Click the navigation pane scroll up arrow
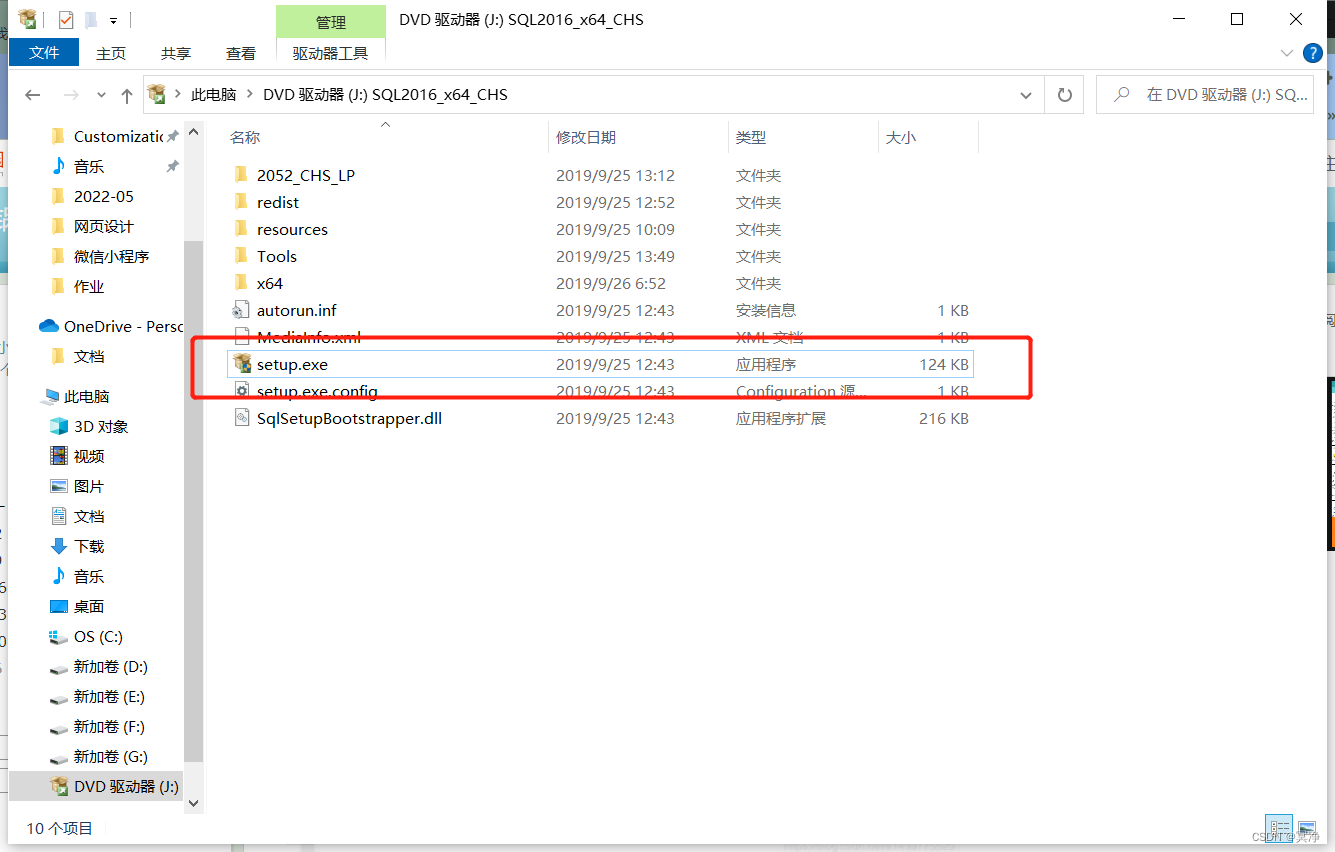1335x852 pixels. pos(194,132)
